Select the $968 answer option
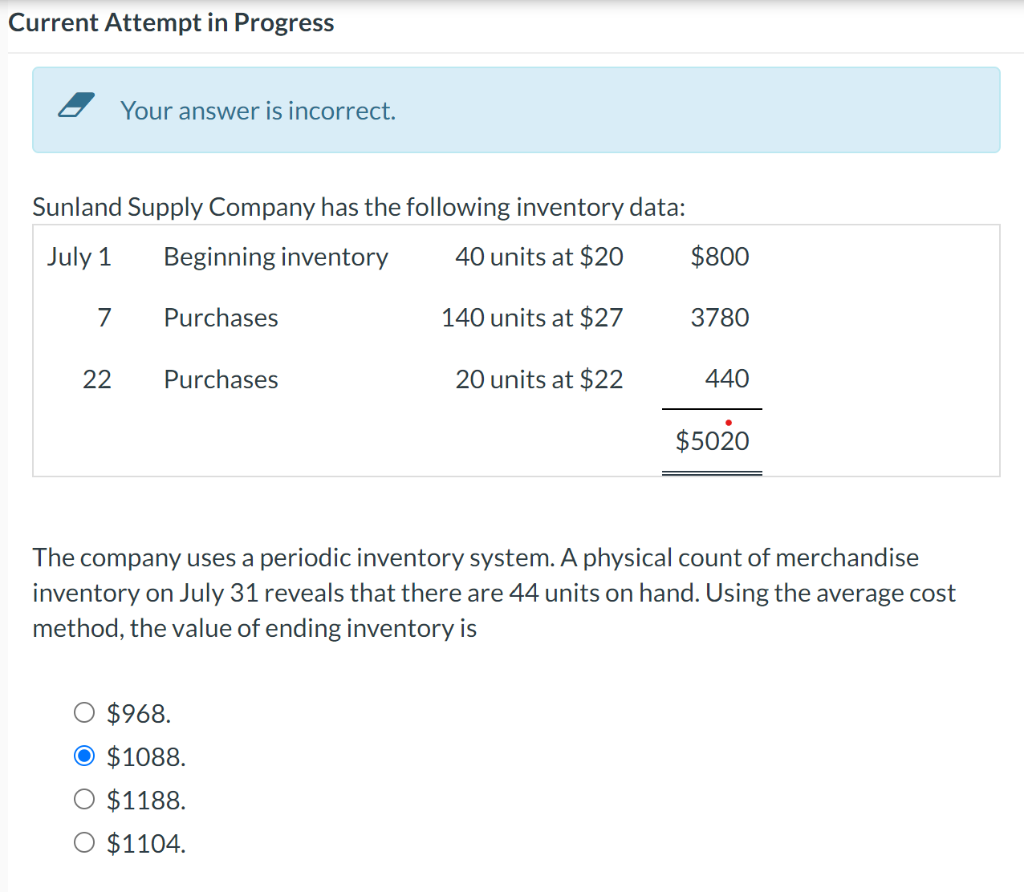This screenshot has height=892, width=1024. (84, 712)
